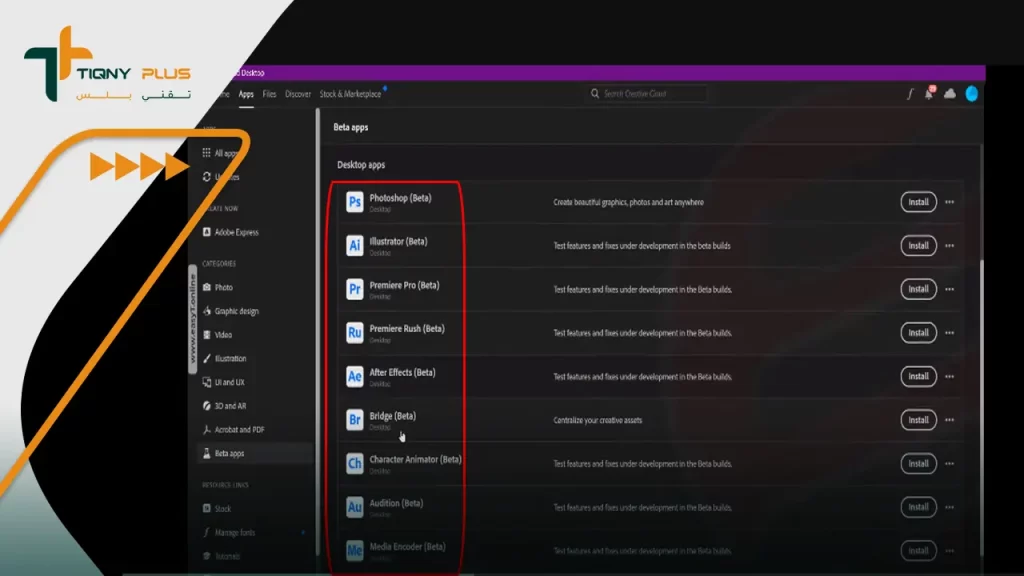Image resolution: width=1024 pixels, height=576 pixels.
Task: Click the Illustrator (Beta) app icon
Action: 354,246
